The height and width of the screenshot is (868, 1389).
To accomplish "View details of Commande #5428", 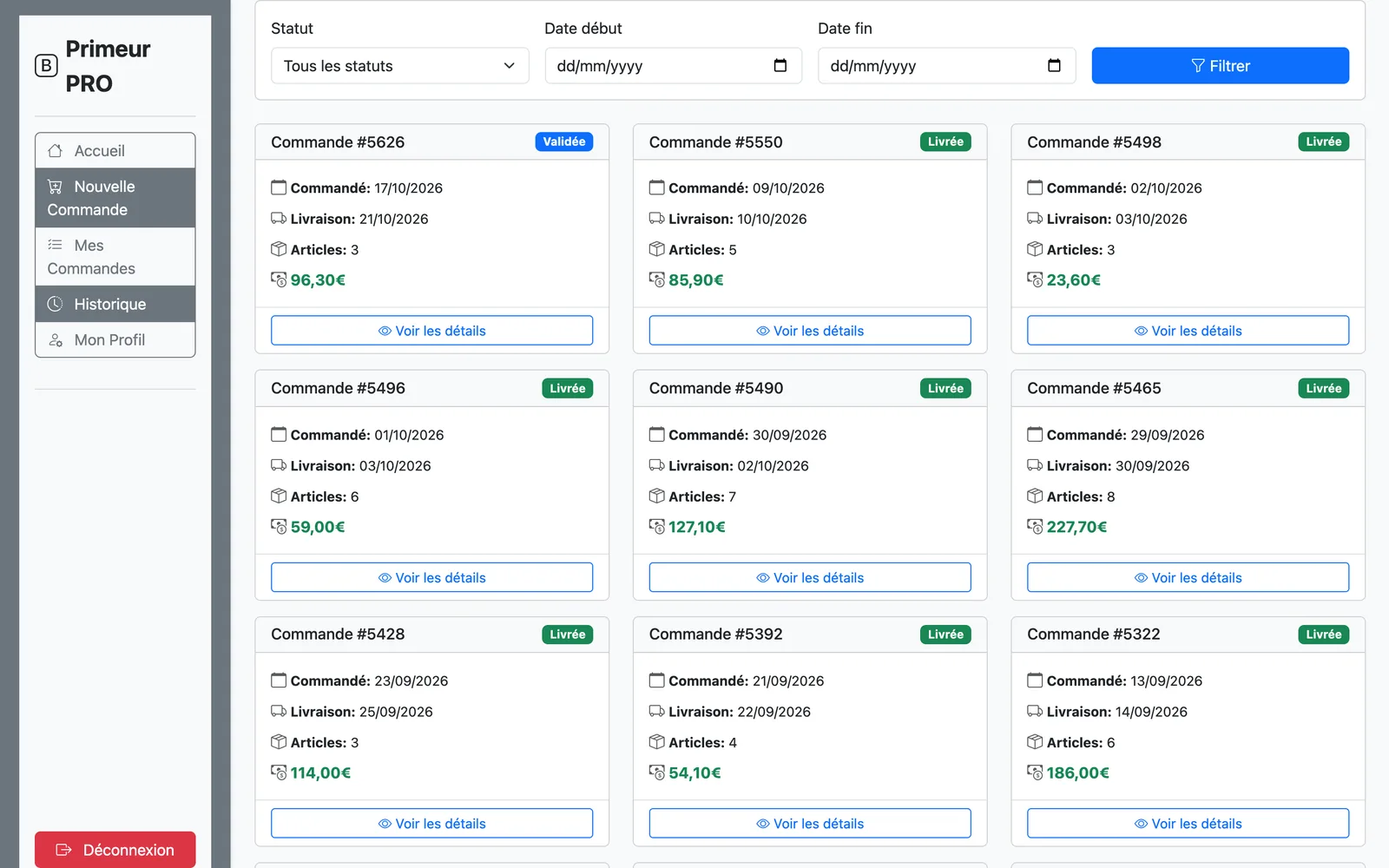I will 431,824.
